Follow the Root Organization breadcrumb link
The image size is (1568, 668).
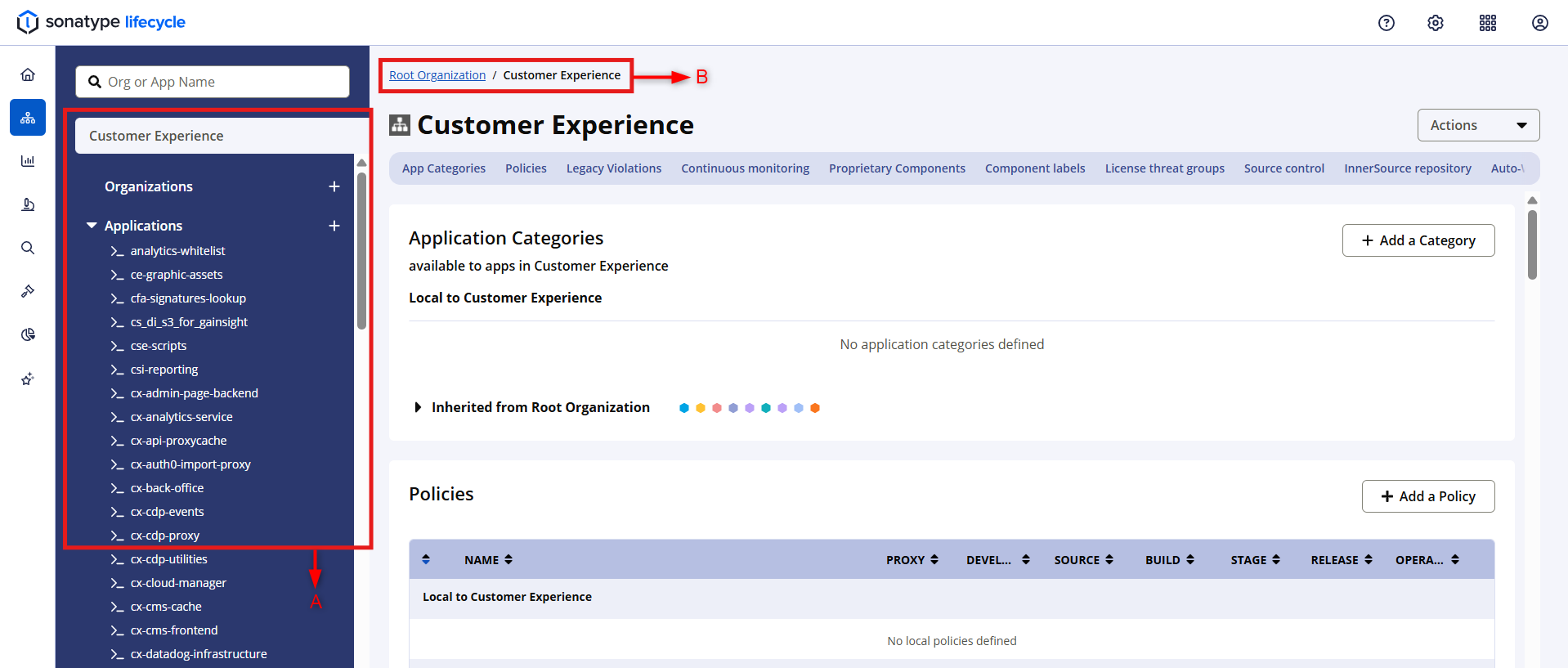[x=437, y=75]
